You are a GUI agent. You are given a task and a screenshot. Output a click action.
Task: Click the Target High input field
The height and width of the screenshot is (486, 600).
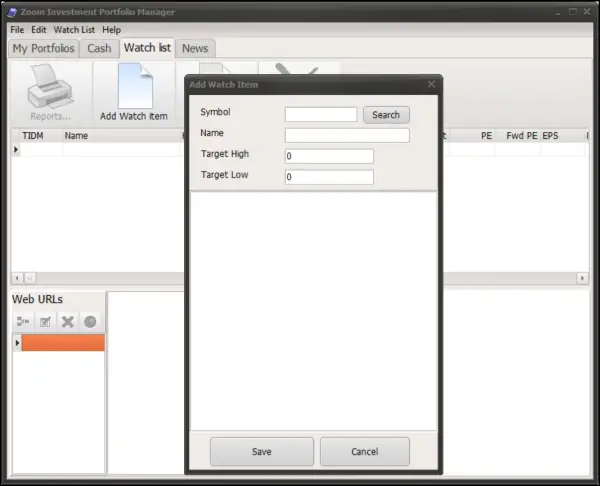point(329,156)
